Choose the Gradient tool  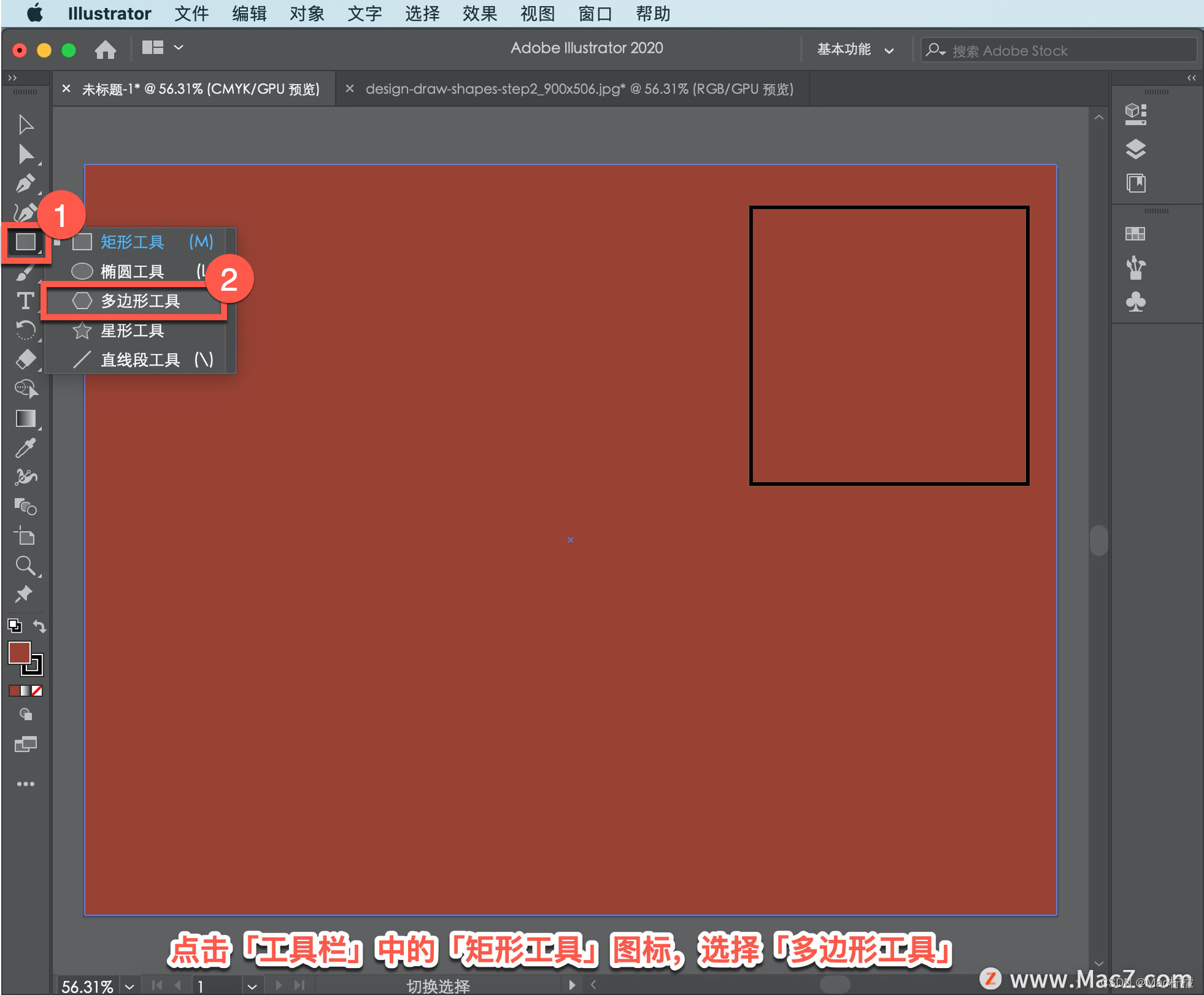pyautogui.click(x=25, y=418)
